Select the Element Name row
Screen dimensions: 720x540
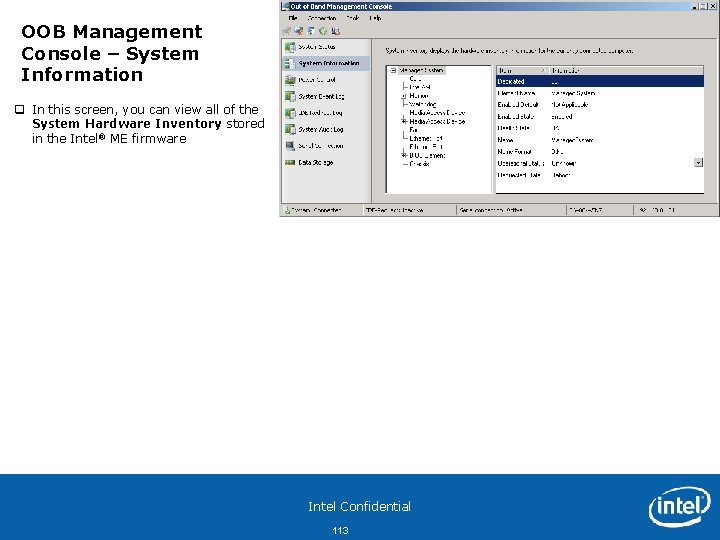pos(600,93)
